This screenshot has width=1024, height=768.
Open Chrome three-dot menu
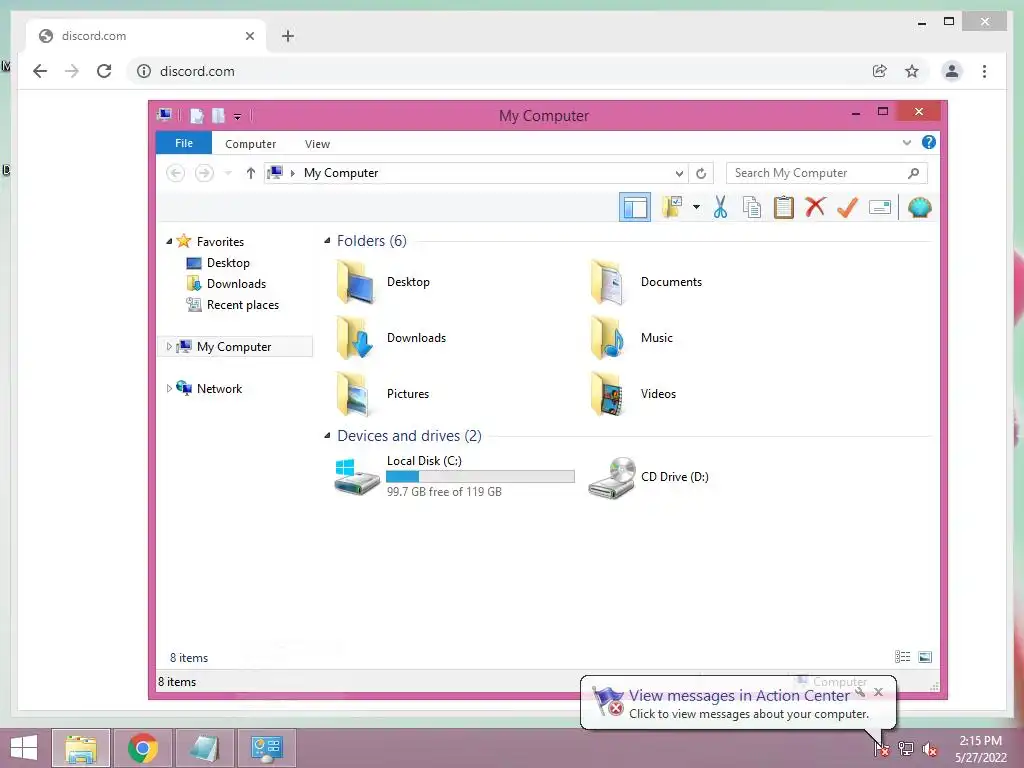984,71
